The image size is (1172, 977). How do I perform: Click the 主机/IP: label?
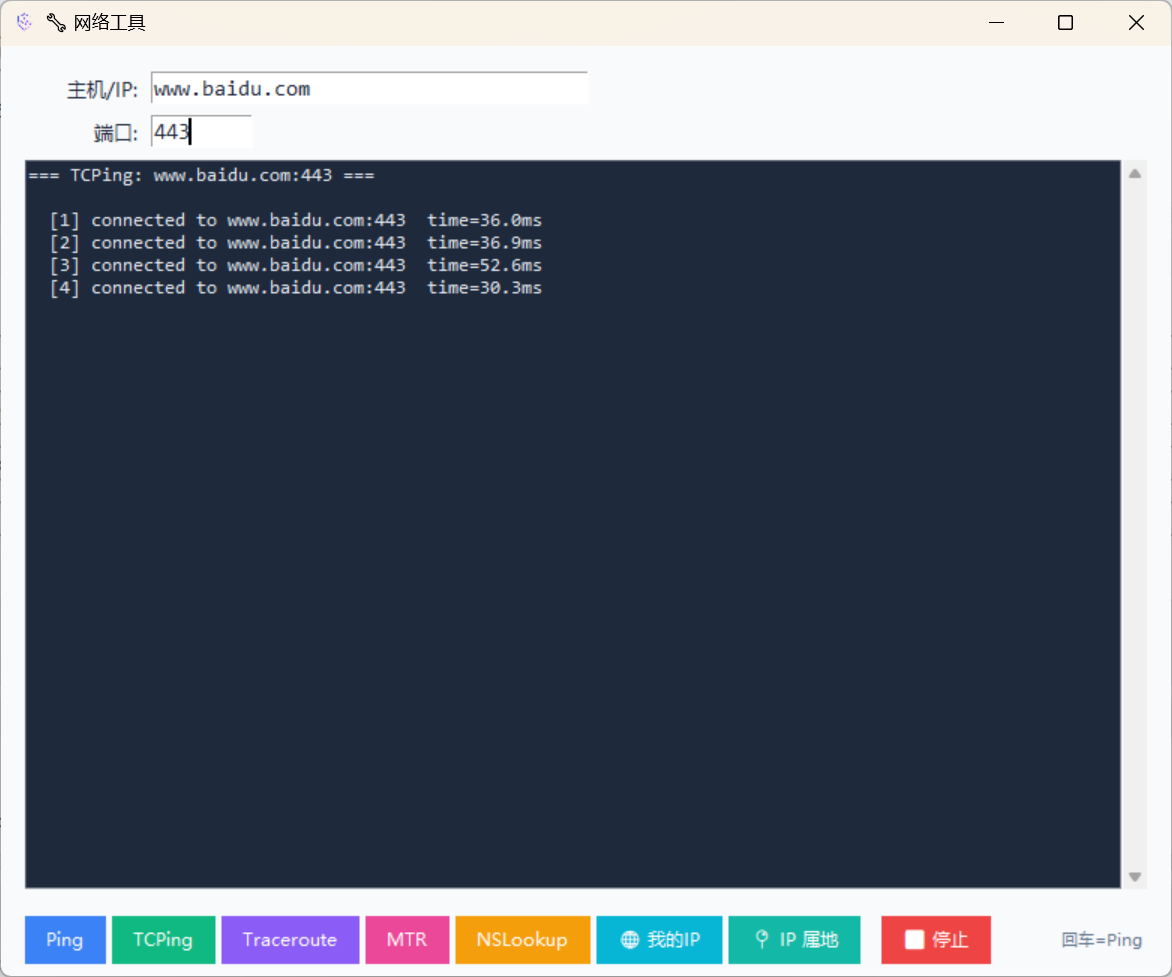click(102, 90)
